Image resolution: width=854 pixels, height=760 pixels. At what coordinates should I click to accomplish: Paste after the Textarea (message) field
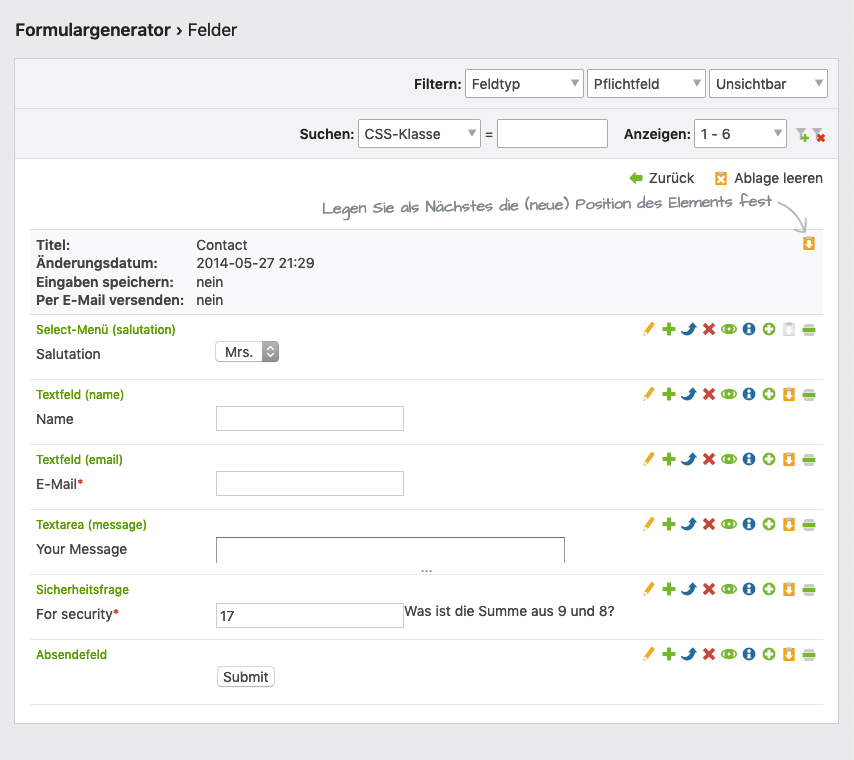click(789, 524)
